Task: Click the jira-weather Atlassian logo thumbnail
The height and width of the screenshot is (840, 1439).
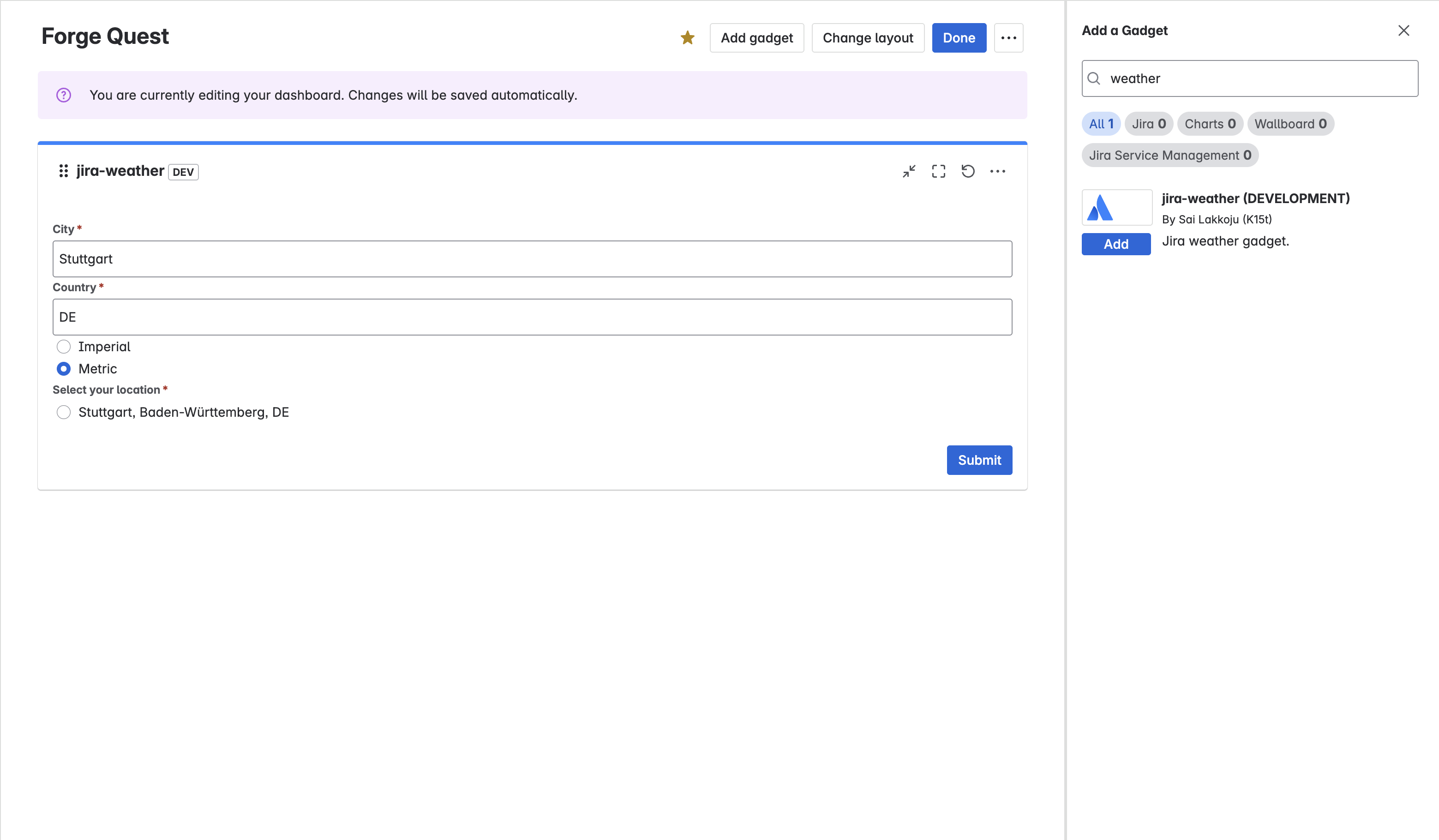Action: click(x=1116, y=207)
